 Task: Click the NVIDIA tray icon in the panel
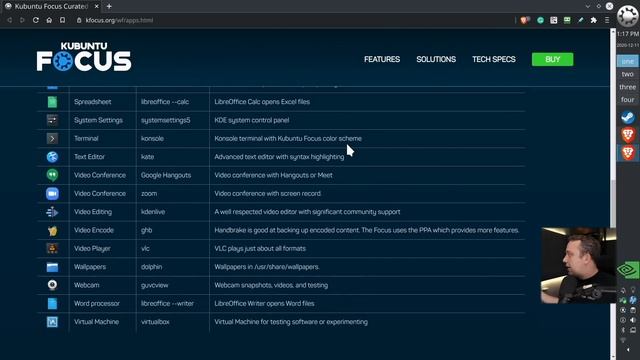click(x=628, y=270)
